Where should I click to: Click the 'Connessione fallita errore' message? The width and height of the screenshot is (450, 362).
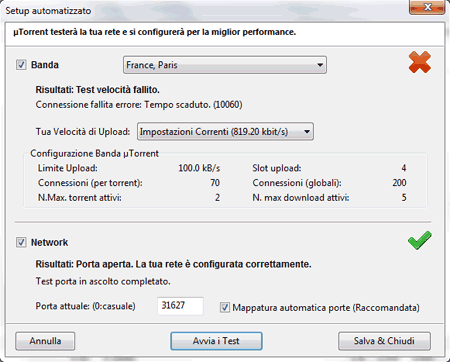(x=139, y=105)
